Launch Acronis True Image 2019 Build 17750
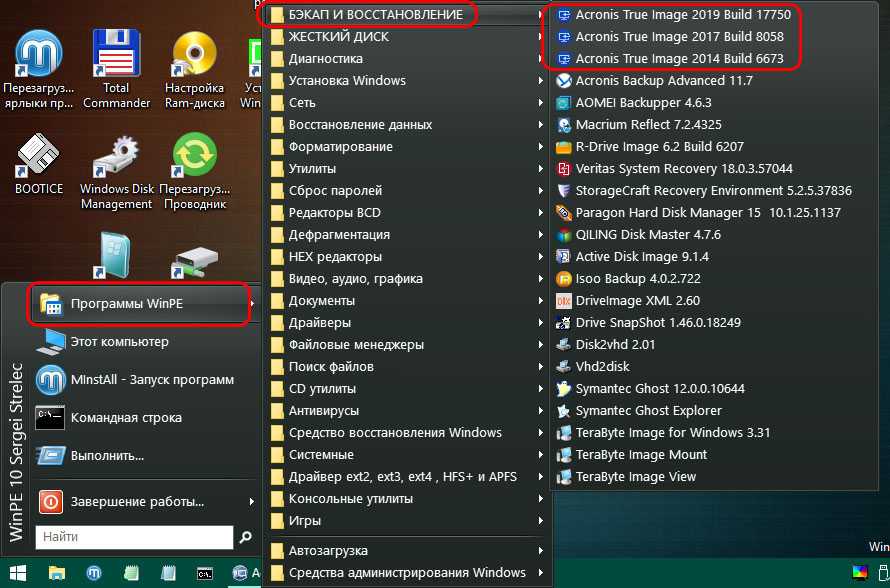The height and width of the screenshot is (588, 890). [x=682, y=15]
